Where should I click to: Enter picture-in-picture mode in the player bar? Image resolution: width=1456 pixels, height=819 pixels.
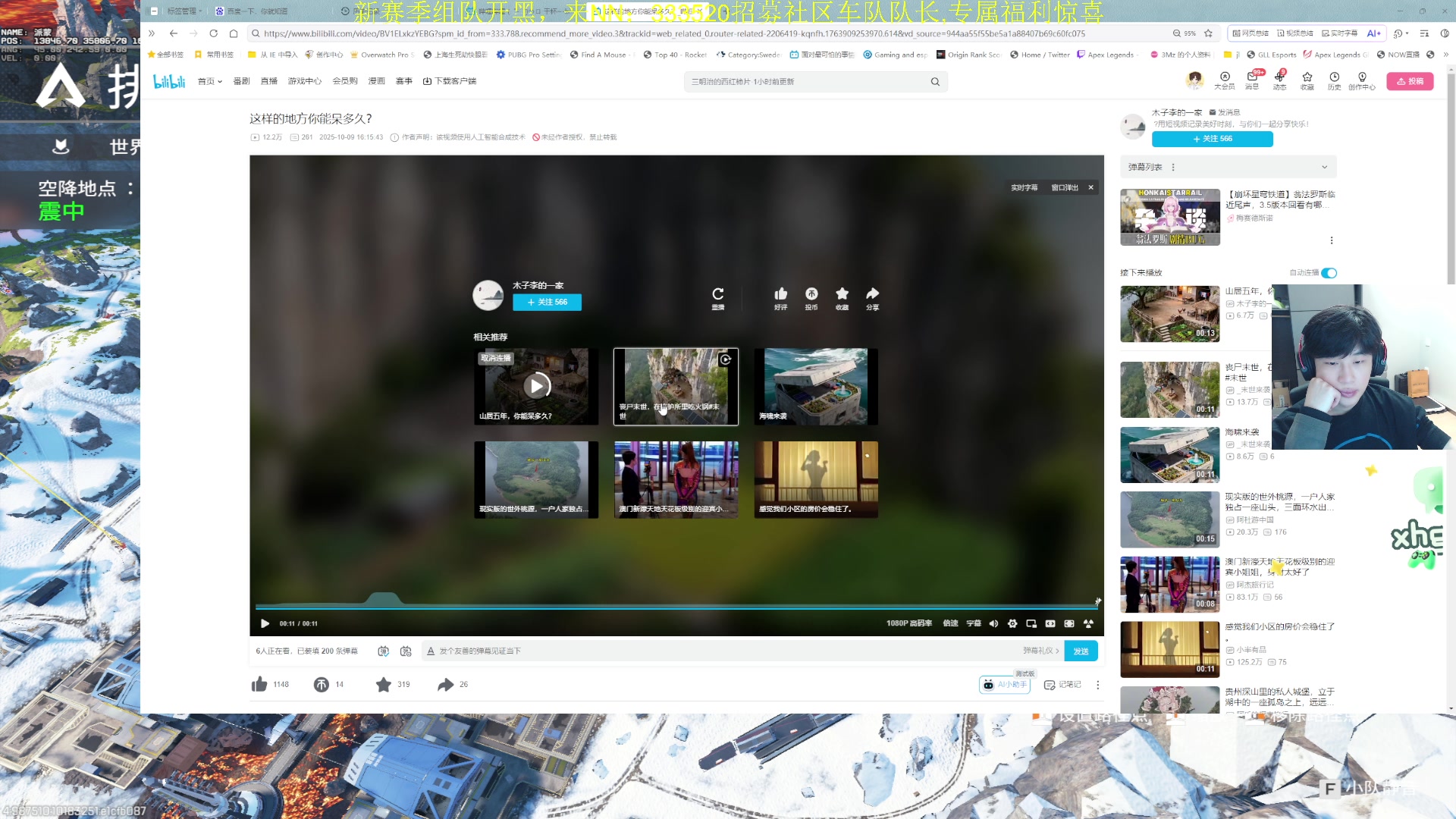[1031, 623]
